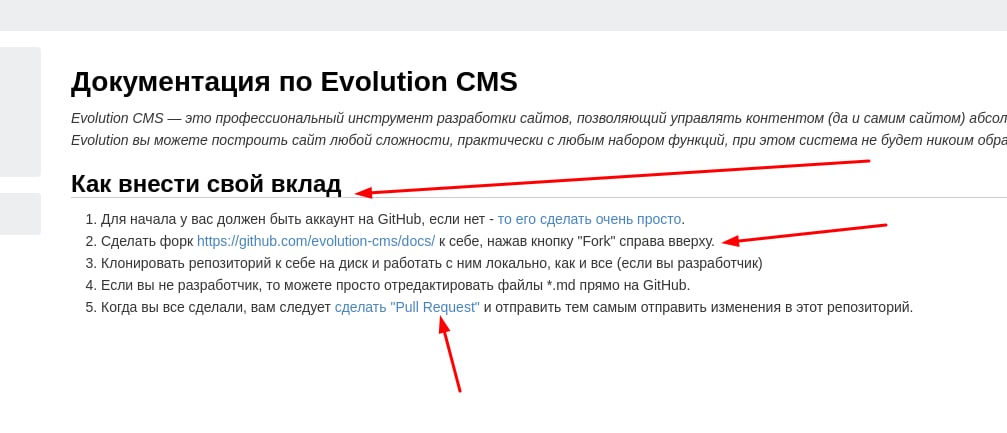Viewport: 1007px width, 433px height.
Task: Click the red arrow below the Pull Request link
Action: 452,357
